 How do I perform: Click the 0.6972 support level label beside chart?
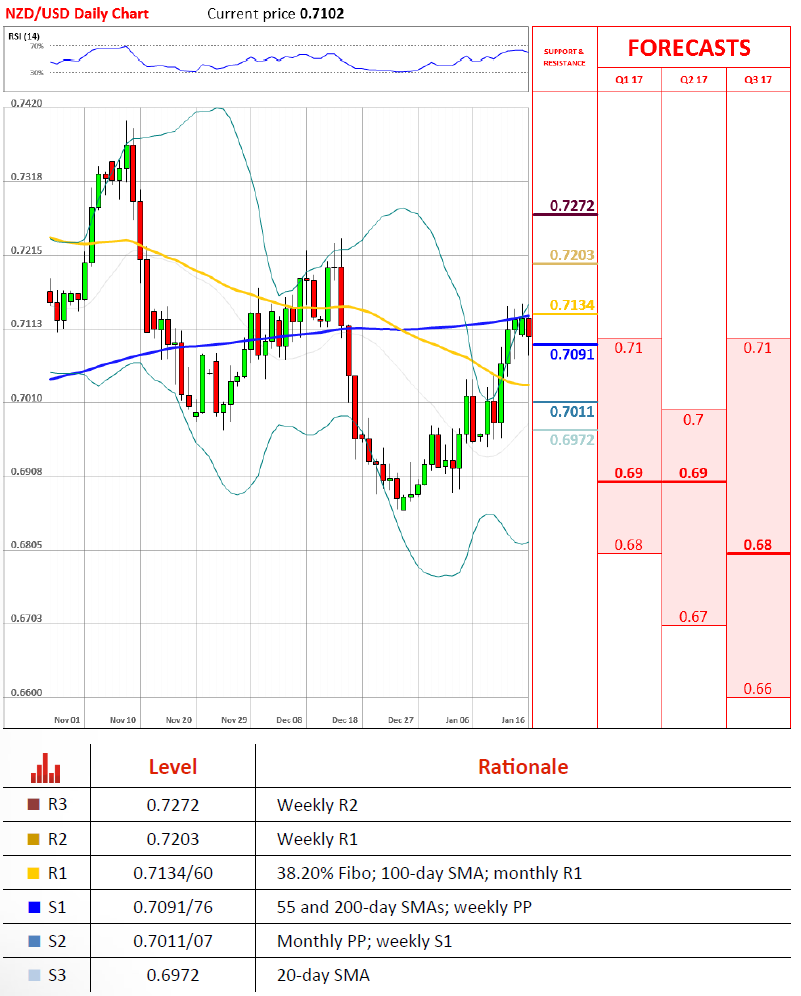tap(572, 440)
